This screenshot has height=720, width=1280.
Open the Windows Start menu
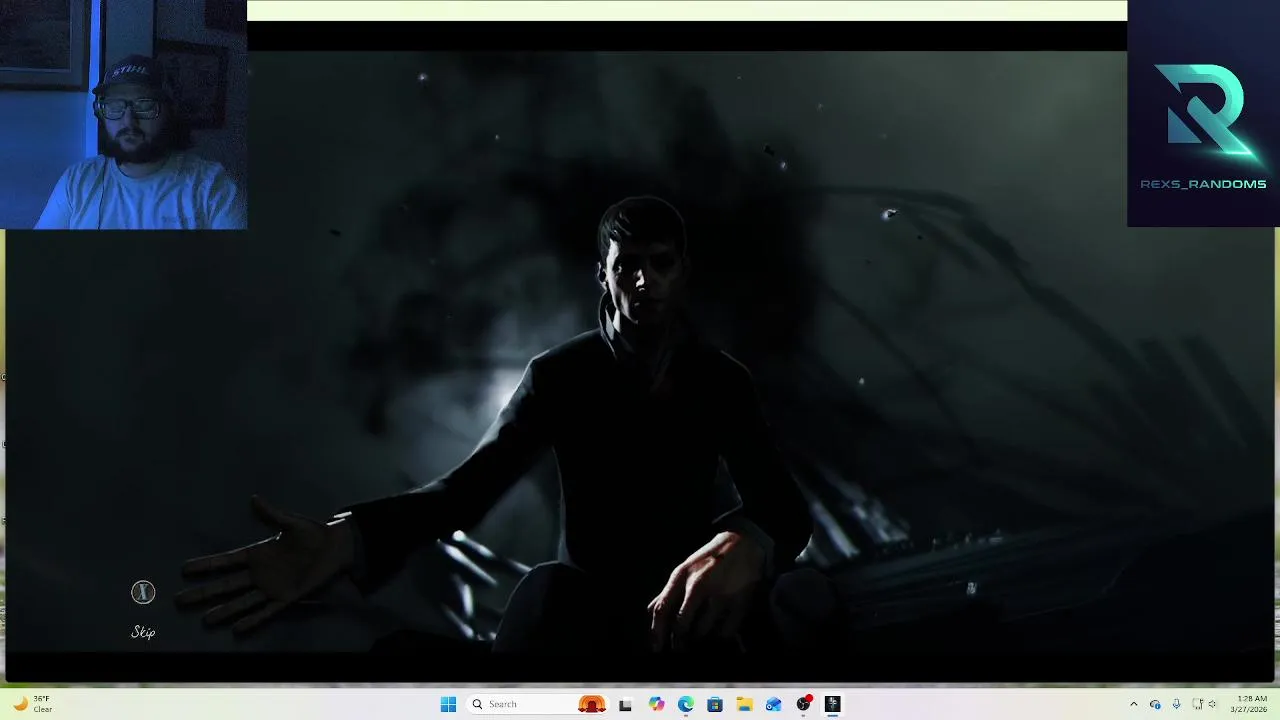448,704
